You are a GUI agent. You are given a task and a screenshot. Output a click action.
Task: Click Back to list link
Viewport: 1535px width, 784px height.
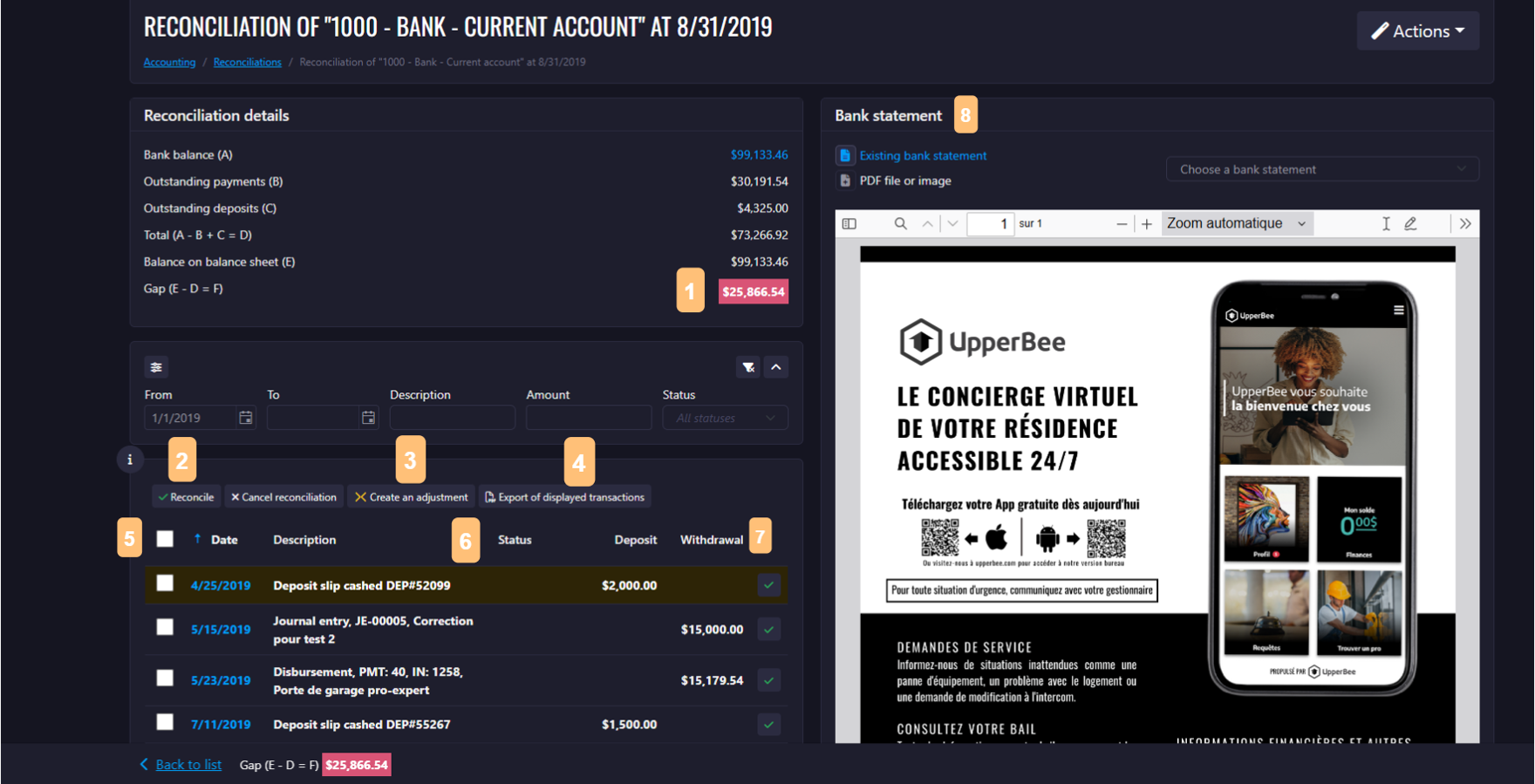[188, 765]
